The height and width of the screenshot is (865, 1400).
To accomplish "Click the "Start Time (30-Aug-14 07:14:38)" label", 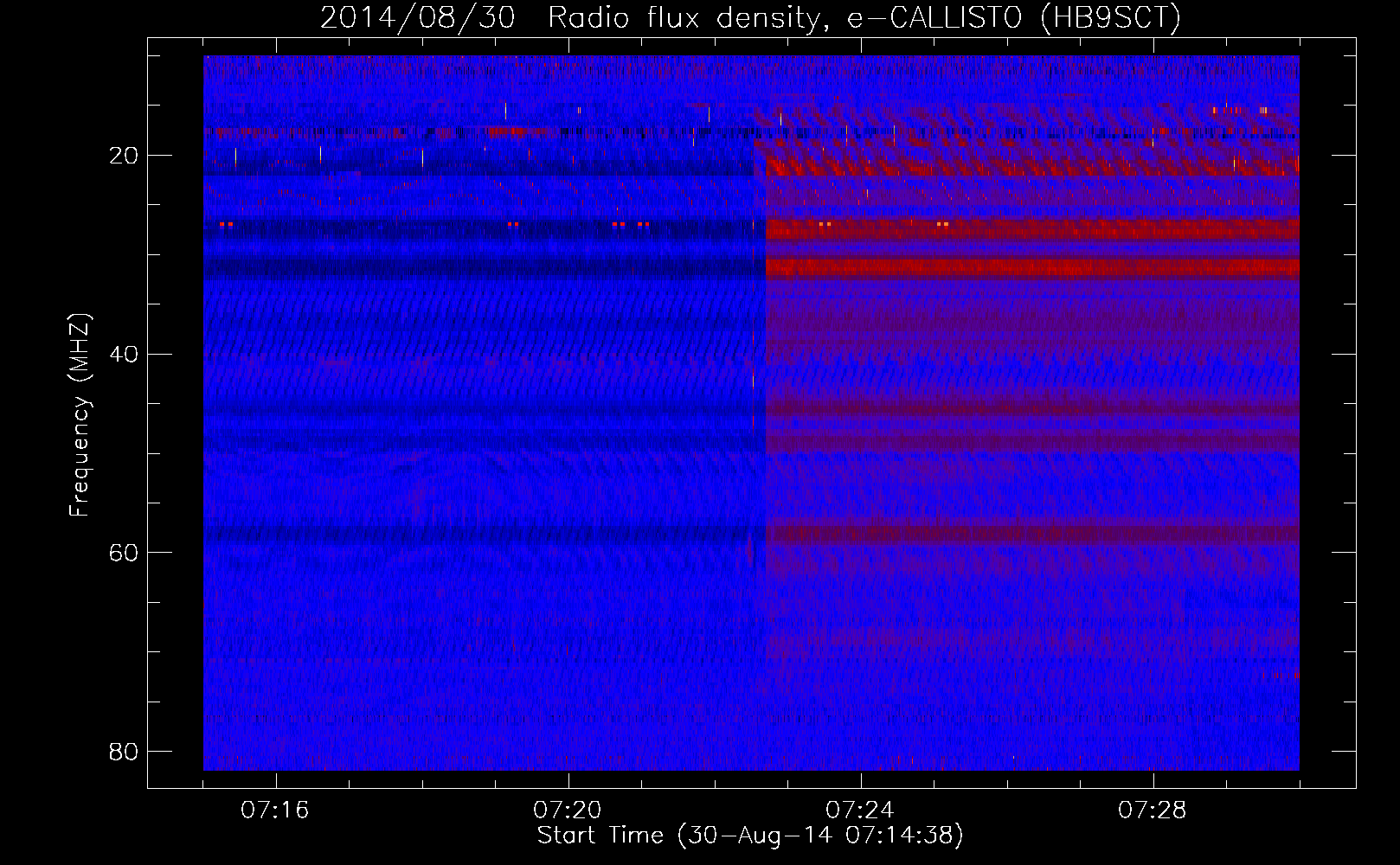I will [x=750, y=836].
